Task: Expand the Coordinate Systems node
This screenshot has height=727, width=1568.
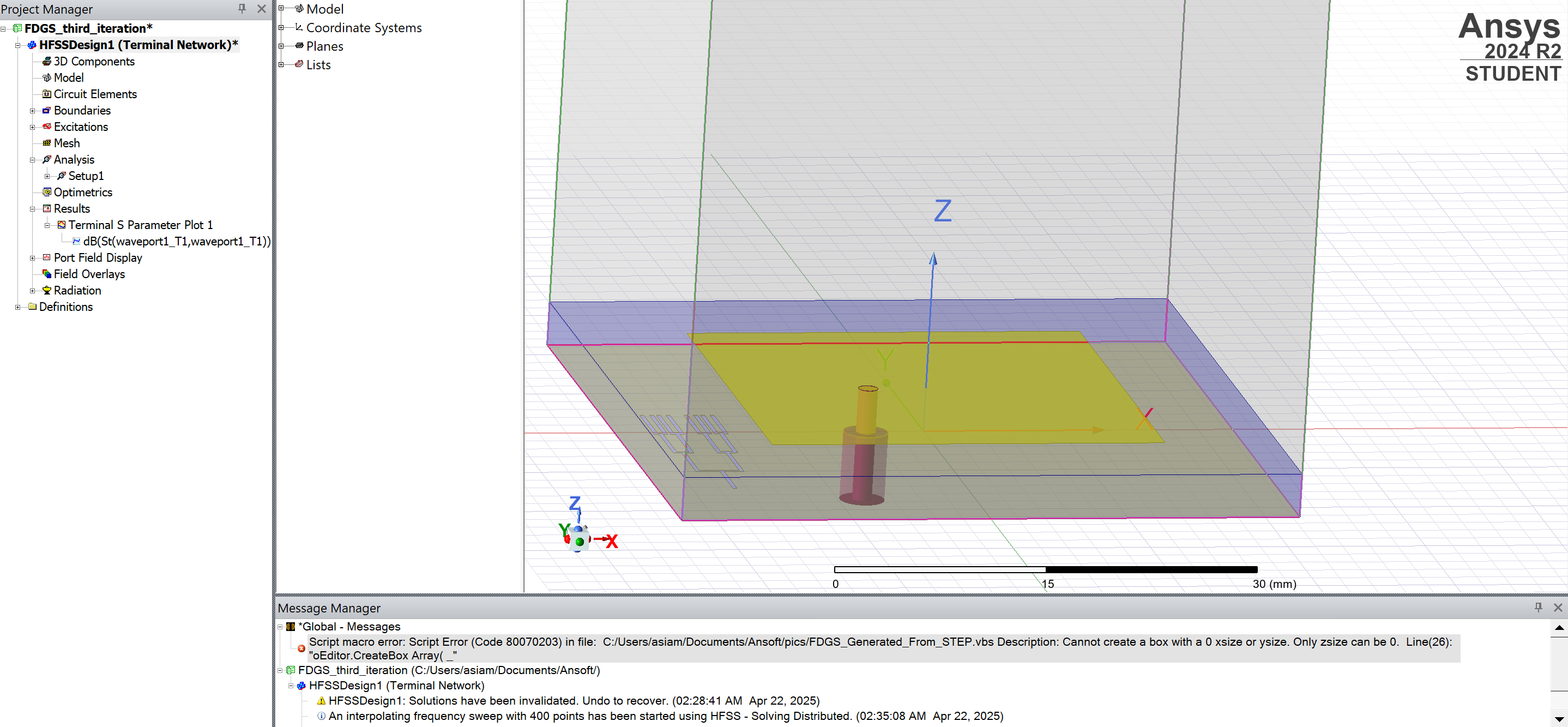Action: click(281, 27)
